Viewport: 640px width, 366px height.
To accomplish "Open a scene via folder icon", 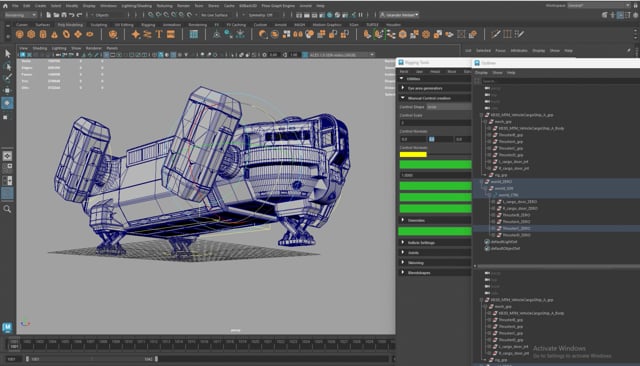I will [x=56, y=15].
